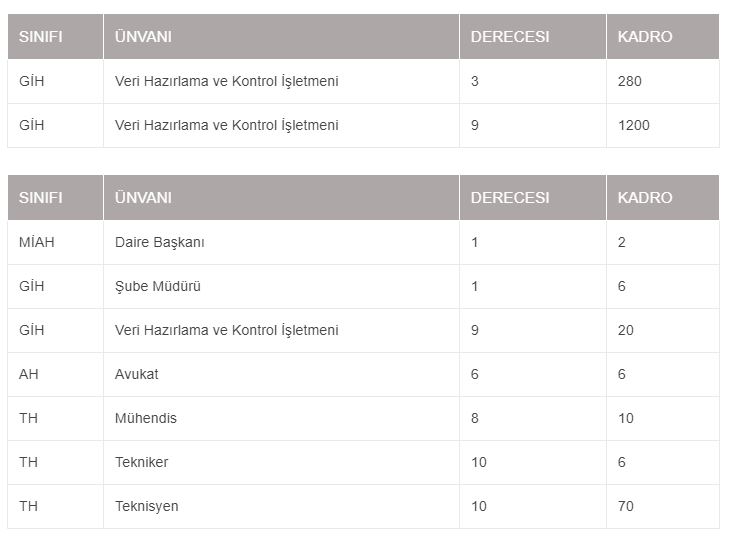Select kadro value 20 in second table
The height and width of the screenshot is (542, 731).
(663, 330)
